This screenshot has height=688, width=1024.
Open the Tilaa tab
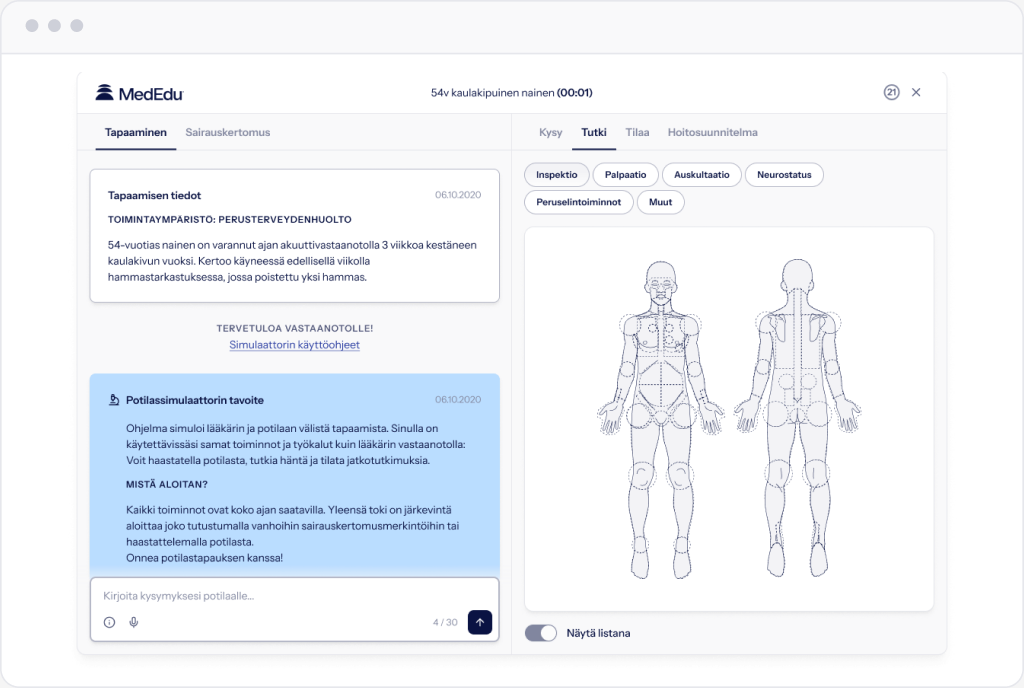coord(637,133)
